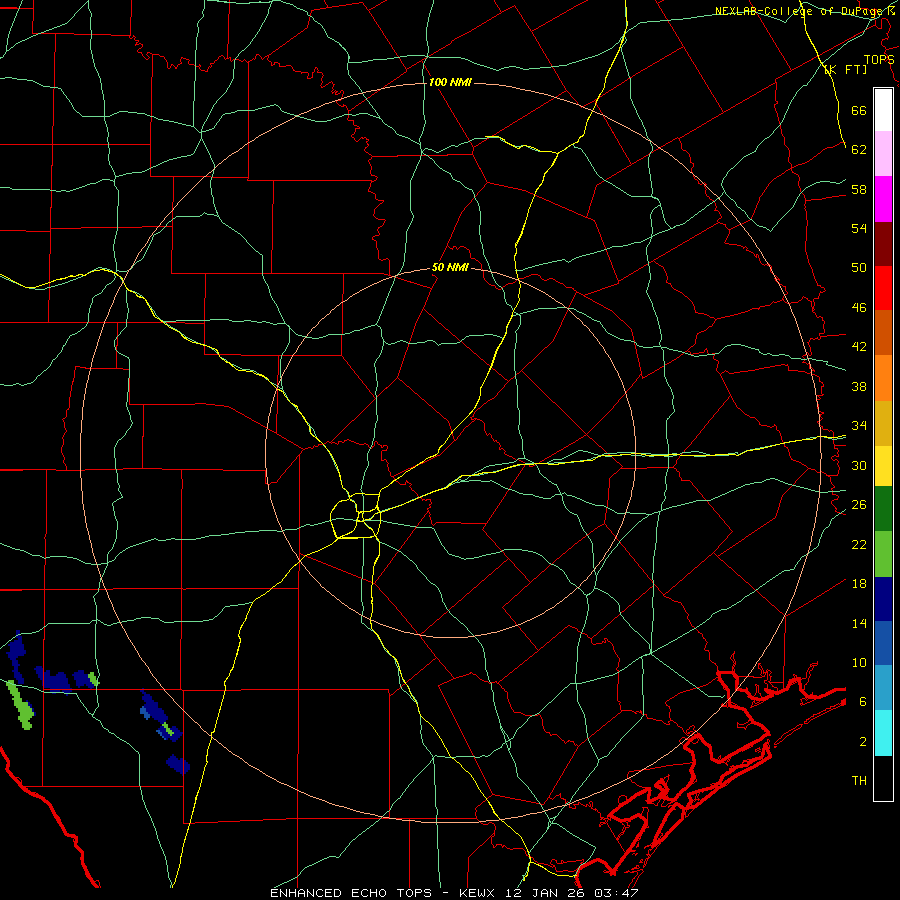This screenshot has height=900, width=900.
Task: Click the dark red legend color band
Action: pyautogui.click(x=883, y=244)
